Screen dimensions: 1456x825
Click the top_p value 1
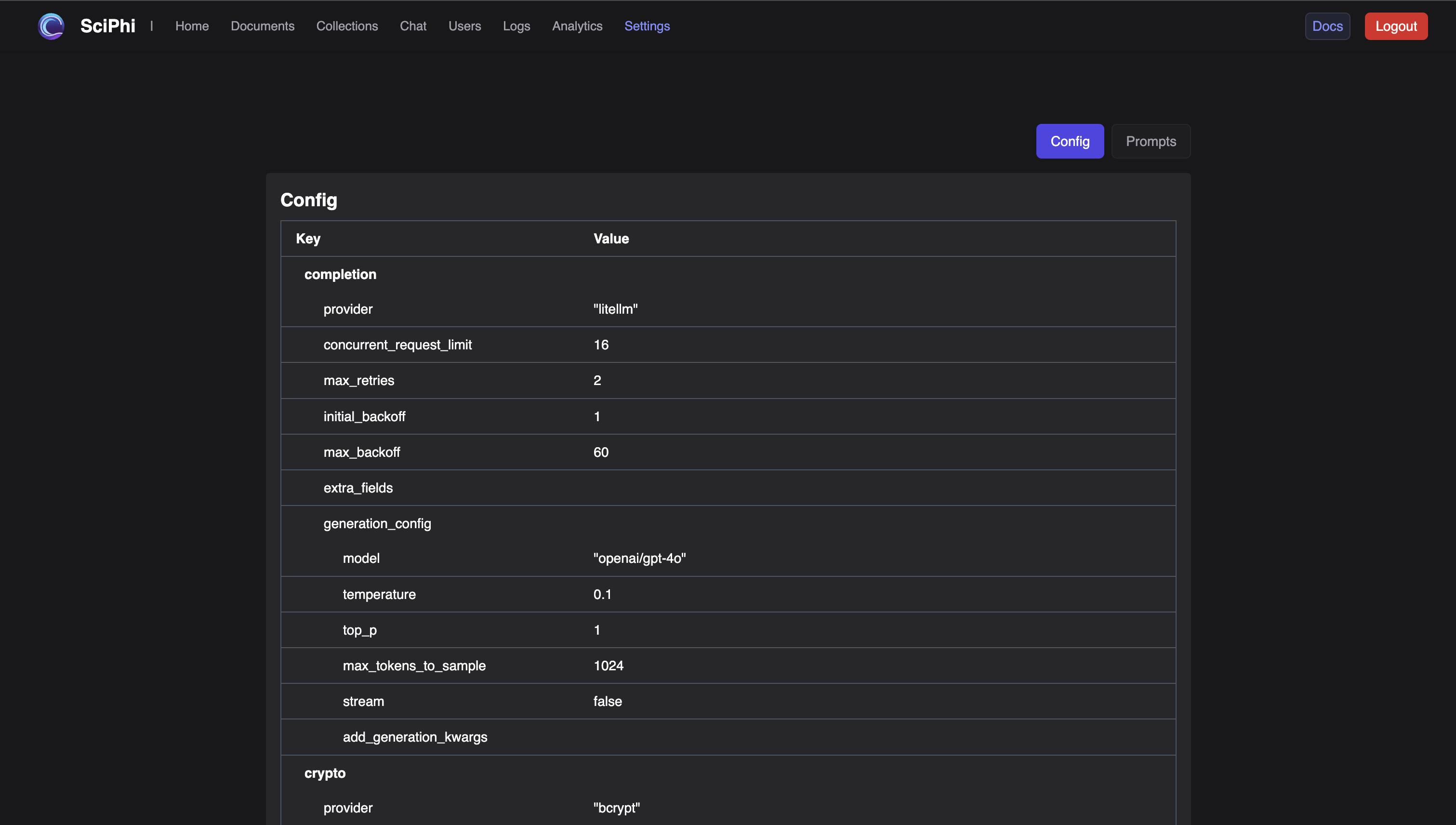coord(596,630)
